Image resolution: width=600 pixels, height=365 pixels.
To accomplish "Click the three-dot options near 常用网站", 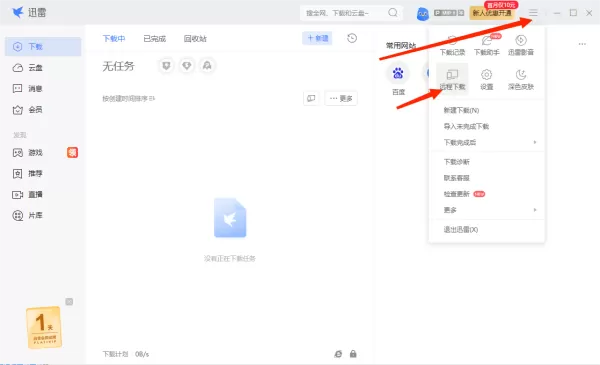I will [582, 44].
